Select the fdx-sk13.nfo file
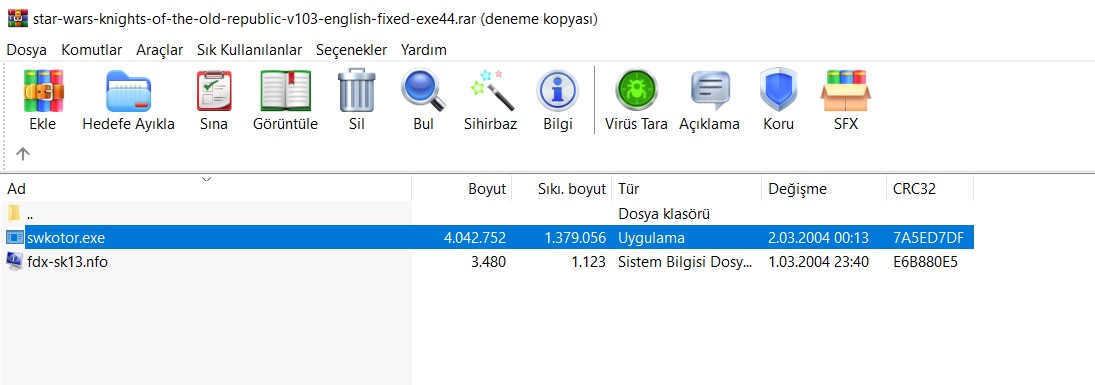The width and height of the screenshot is (1095, 385). (x=67, y=262)
